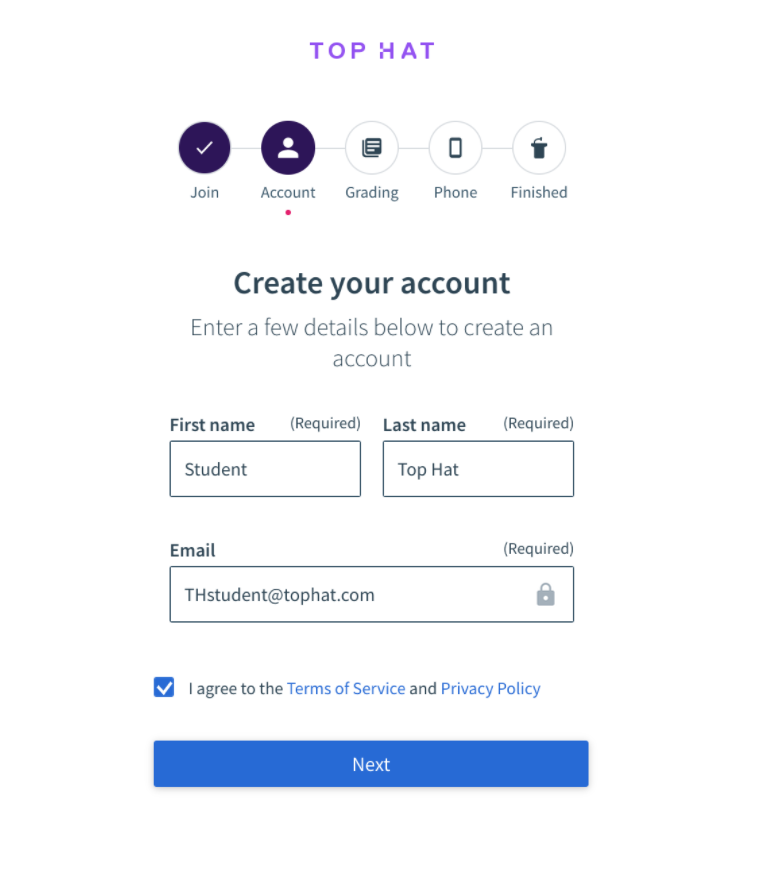Go to the Phone step icon

click(x=455, y=148)
